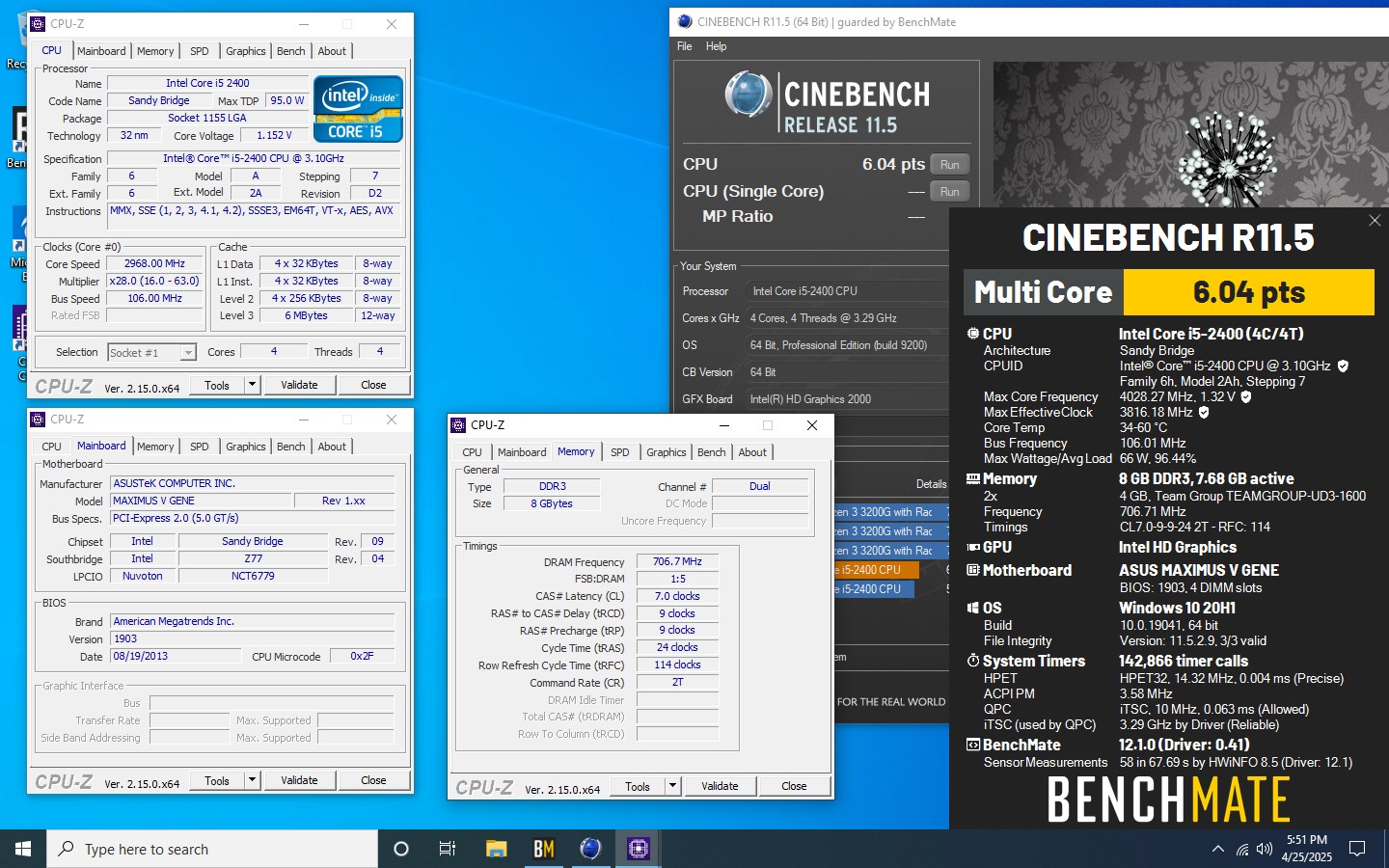The image size is (1389, 868).
Task: Click the clock and date in taskbar
Action: [1307, 849]
